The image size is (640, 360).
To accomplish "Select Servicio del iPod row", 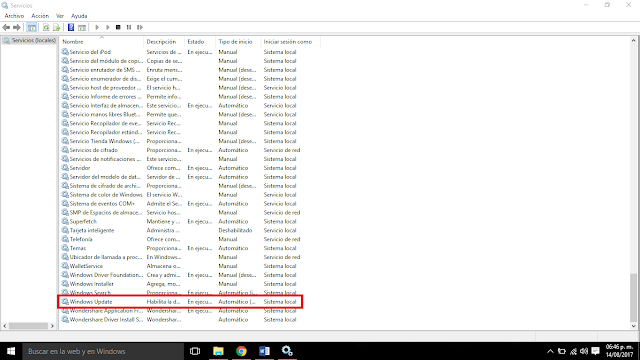I will click(180, 52).
